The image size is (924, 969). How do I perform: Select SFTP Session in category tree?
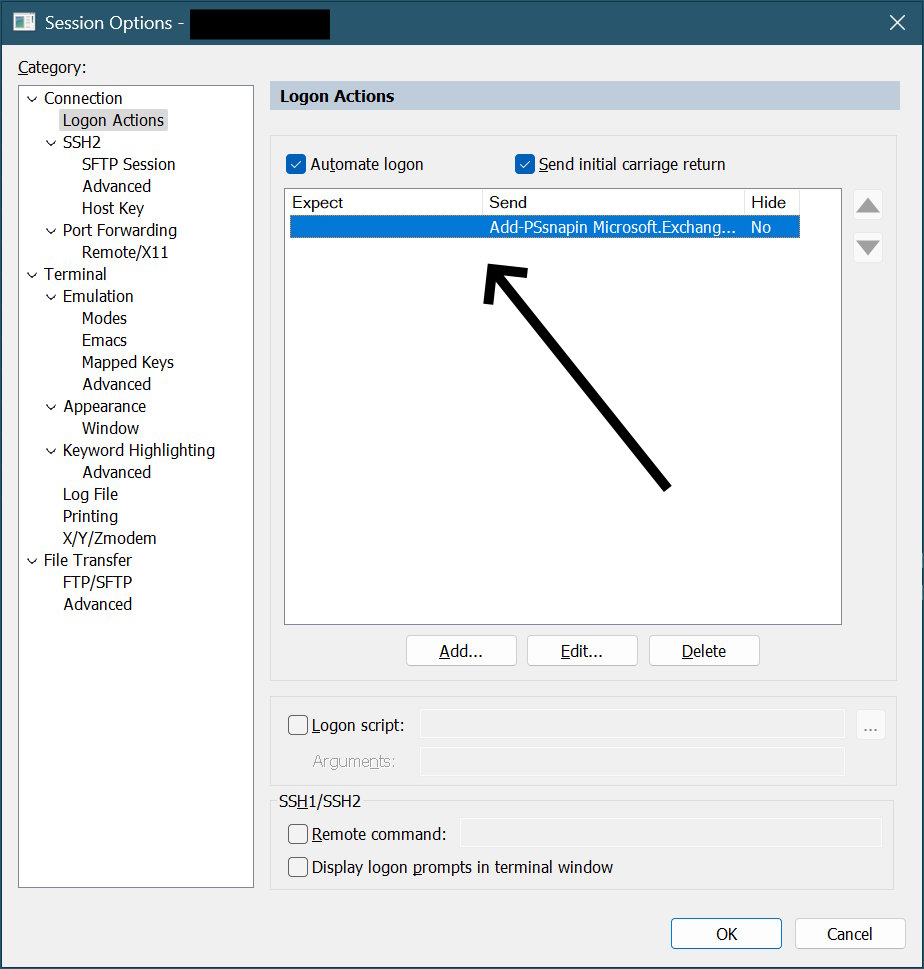128,164
